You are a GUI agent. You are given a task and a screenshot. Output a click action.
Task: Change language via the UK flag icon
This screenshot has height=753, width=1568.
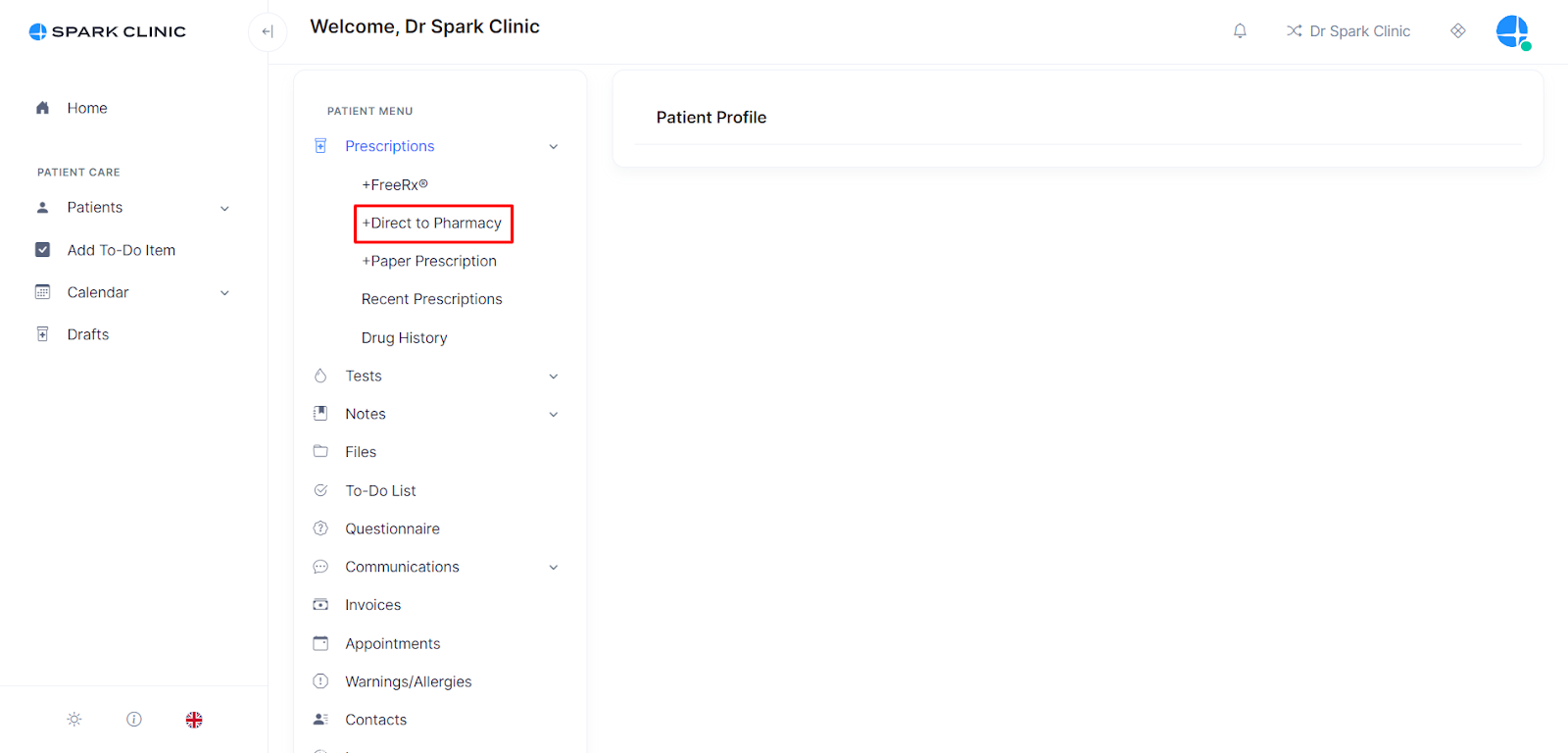[x=194, y=720]
